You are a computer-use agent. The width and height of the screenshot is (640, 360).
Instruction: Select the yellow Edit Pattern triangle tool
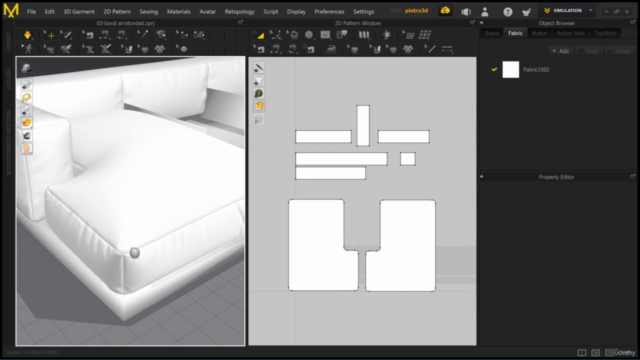[x=259, y=35]
